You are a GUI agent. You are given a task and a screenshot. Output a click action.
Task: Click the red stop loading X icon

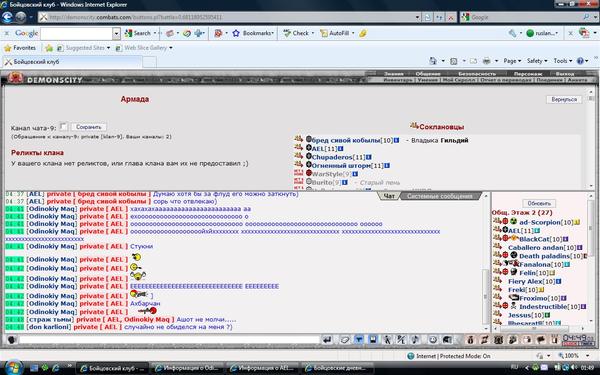tap(451, 17)
